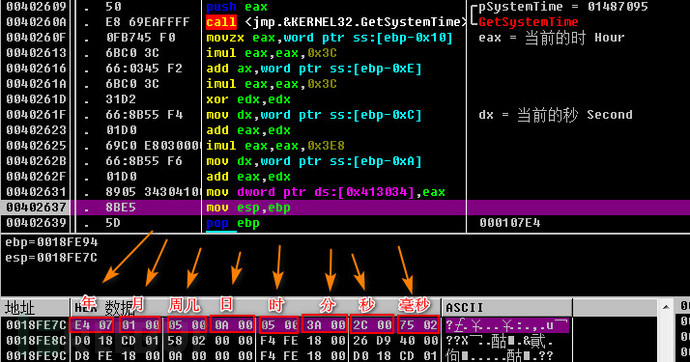Select dump address 0018FE7C
Image resolution: width=690 pixels, height=362 pixels.
click(x=36, y=325)
